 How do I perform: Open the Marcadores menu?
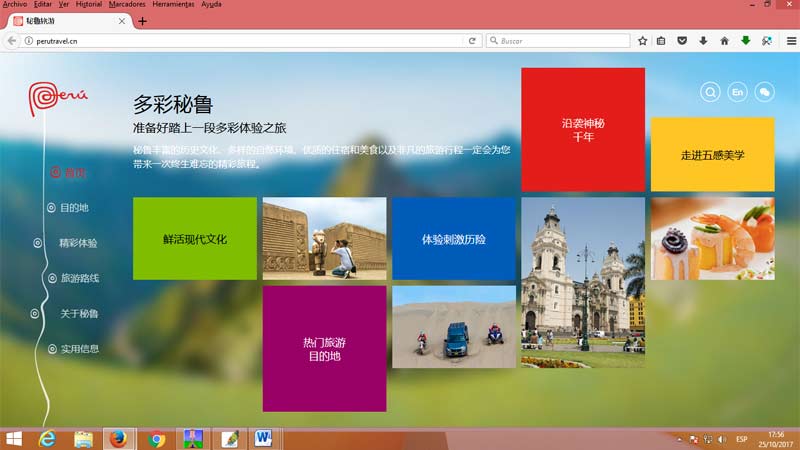click(x=127, y=4)
